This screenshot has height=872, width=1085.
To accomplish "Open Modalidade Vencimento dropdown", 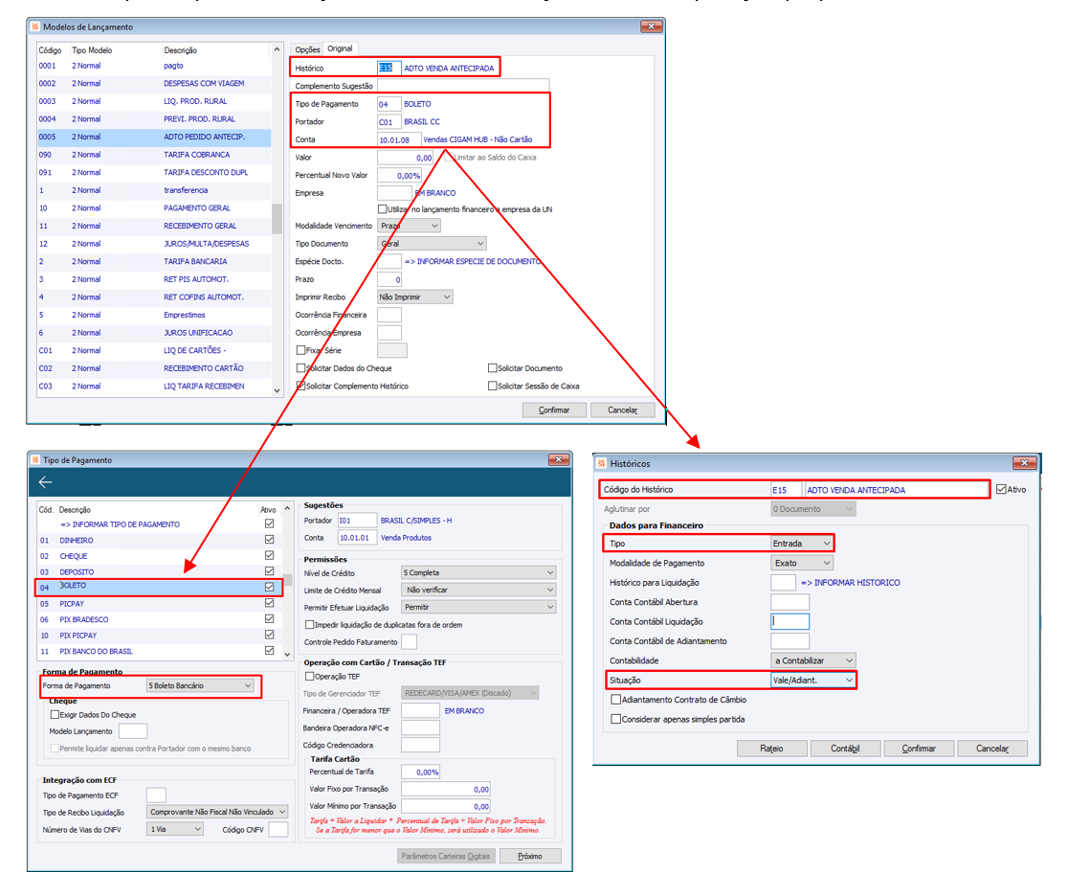I will pyautogui.click(x=409, y=226).
